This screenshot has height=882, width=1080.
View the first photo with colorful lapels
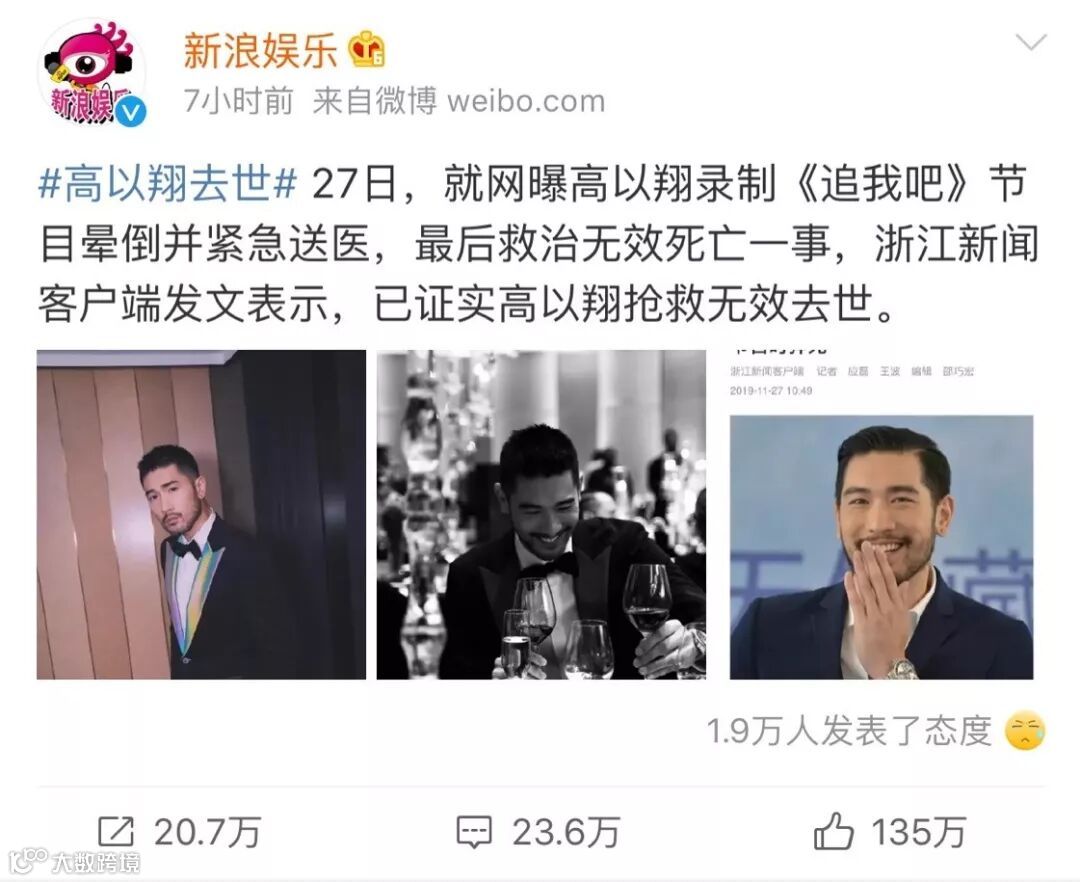201,514
